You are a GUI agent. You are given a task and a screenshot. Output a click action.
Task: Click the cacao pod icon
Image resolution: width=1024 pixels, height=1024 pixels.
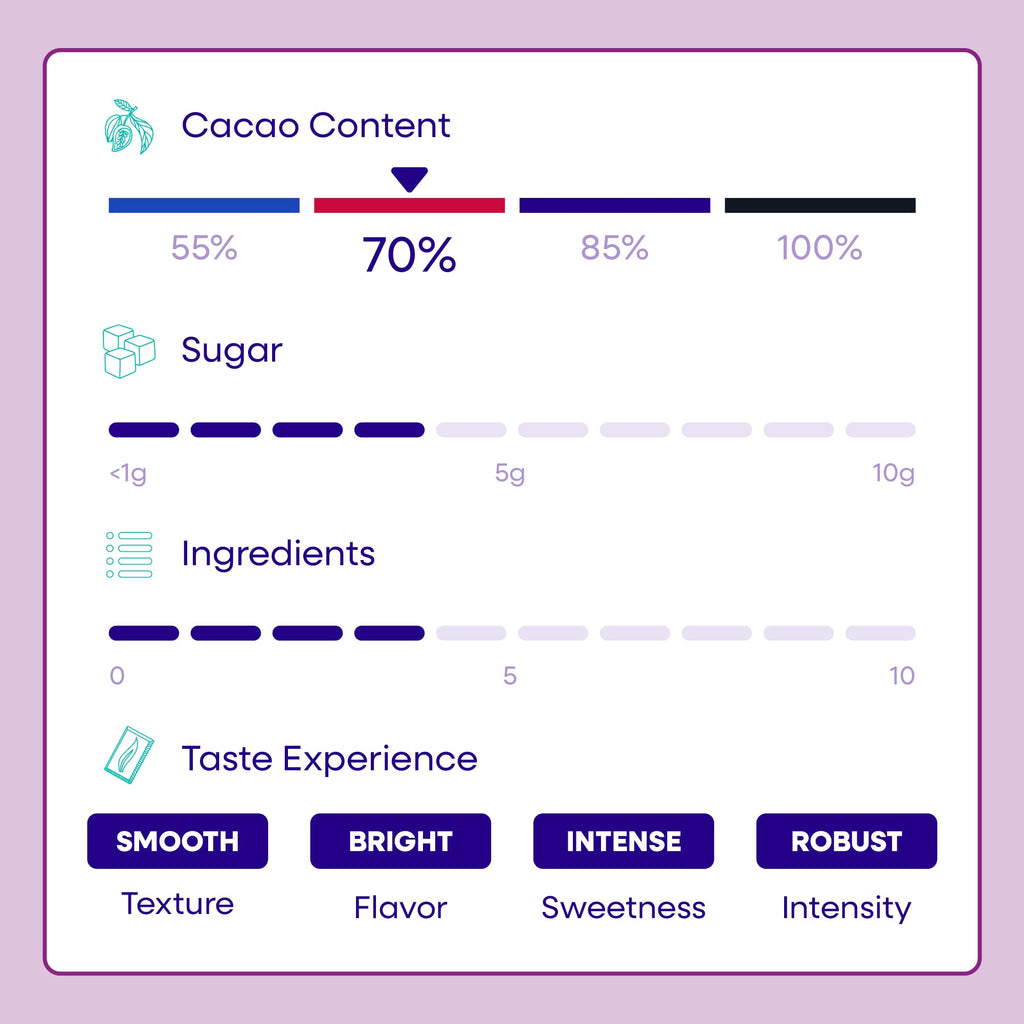point(129,127)
